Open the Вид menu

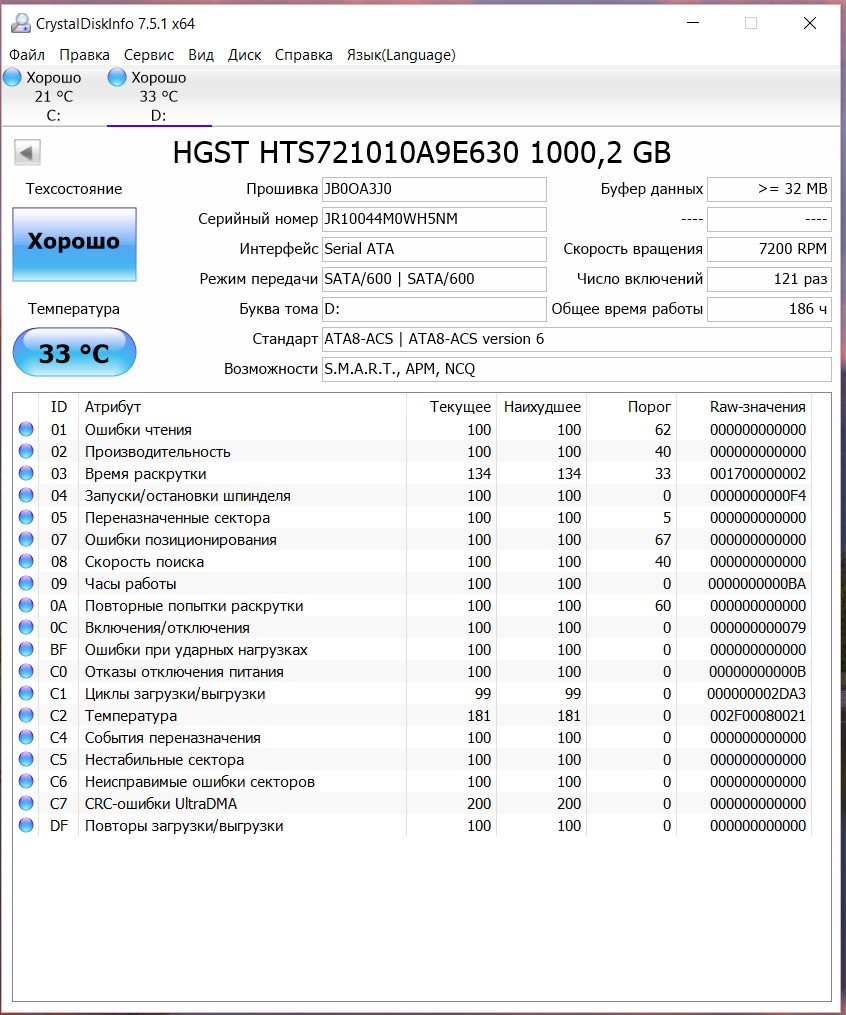(201, 55)
